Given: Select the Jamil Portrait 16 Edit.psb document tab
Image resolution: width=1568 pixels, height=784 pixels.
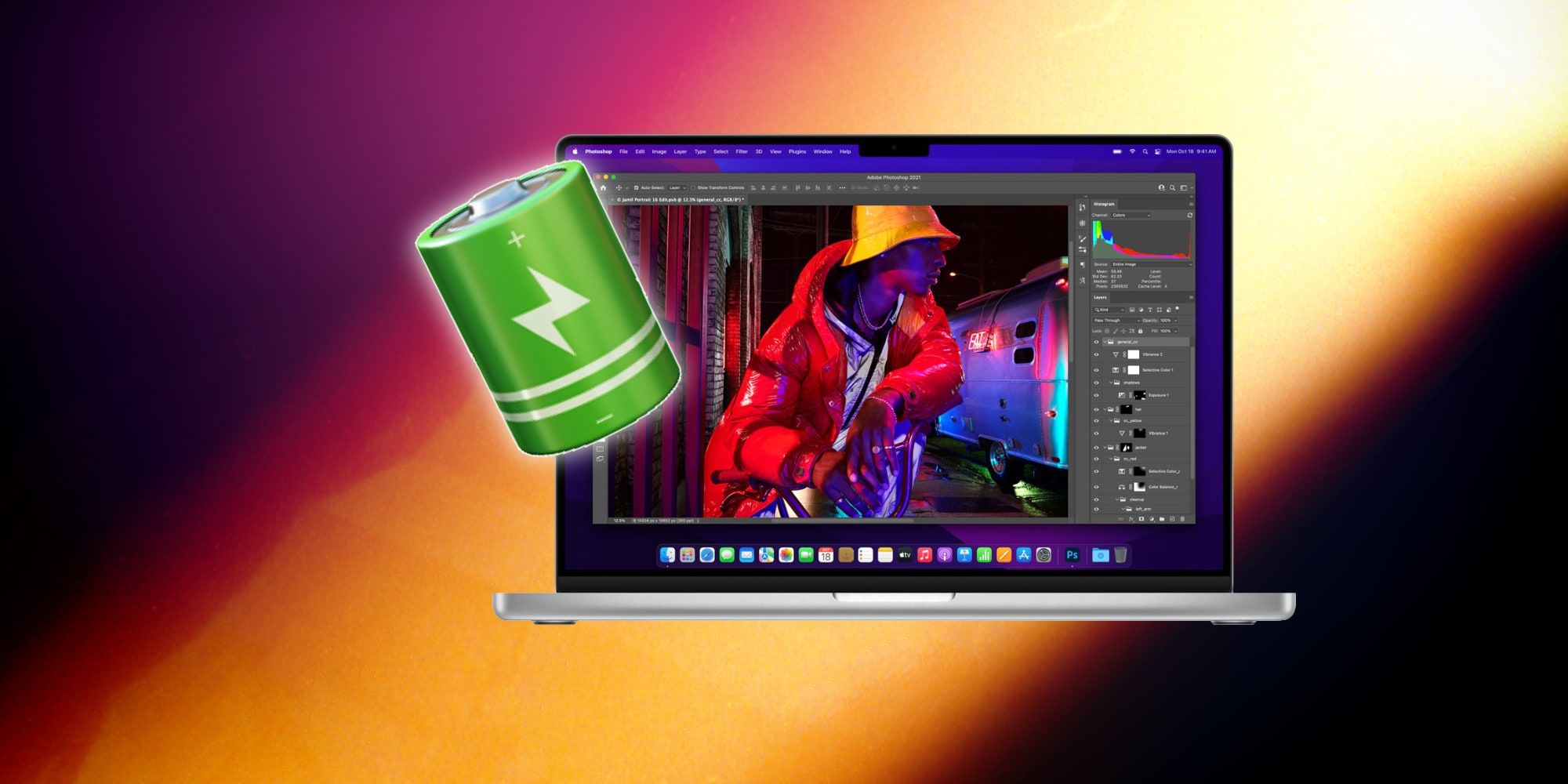Looking at the screenshot, I should coord(680,200).
